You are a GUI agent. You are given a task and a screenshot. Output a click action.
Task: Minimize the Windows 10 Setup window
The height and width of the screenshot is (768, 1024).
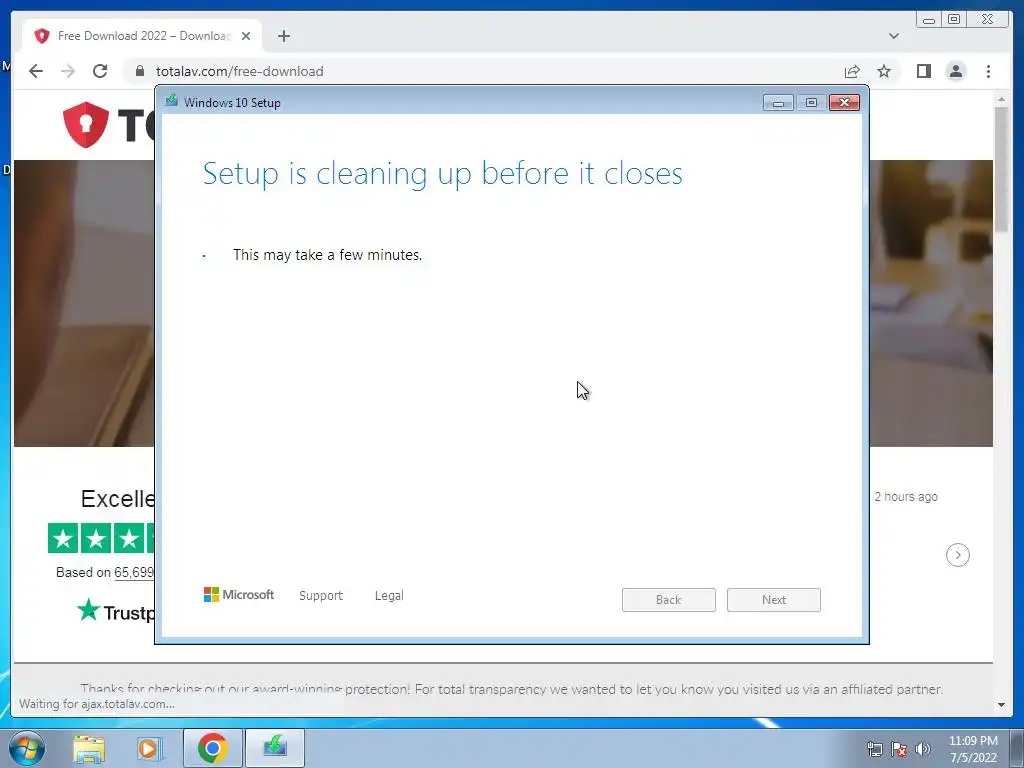(x=778, y=103)
